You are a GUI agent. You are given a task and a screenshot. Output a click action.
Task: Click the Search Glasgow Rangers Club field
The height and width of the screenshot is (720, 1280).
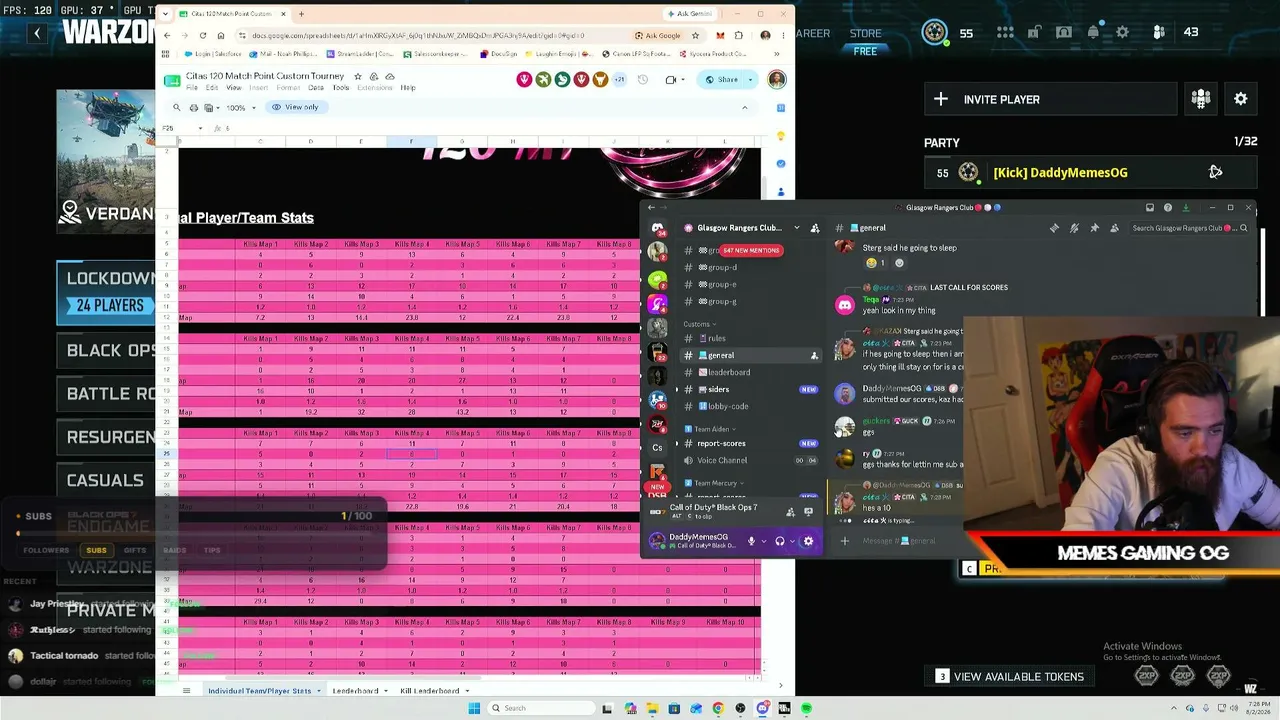click(x=1189, y=228)
